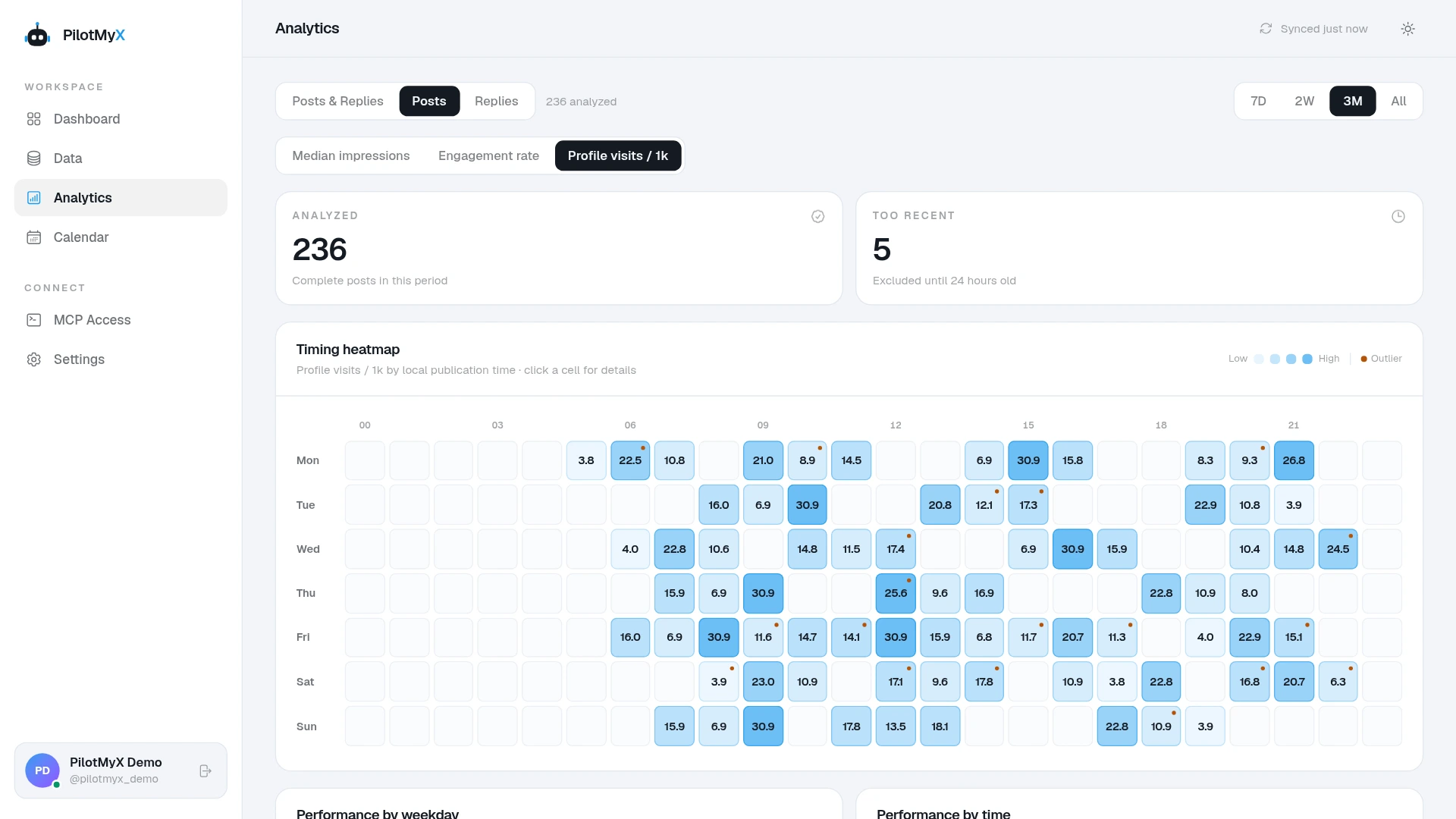This screenshot has width=1456, height=819.
Task: Open MCP Access in the sidebar
Action: pyautogui.click(x=121, y=320)
